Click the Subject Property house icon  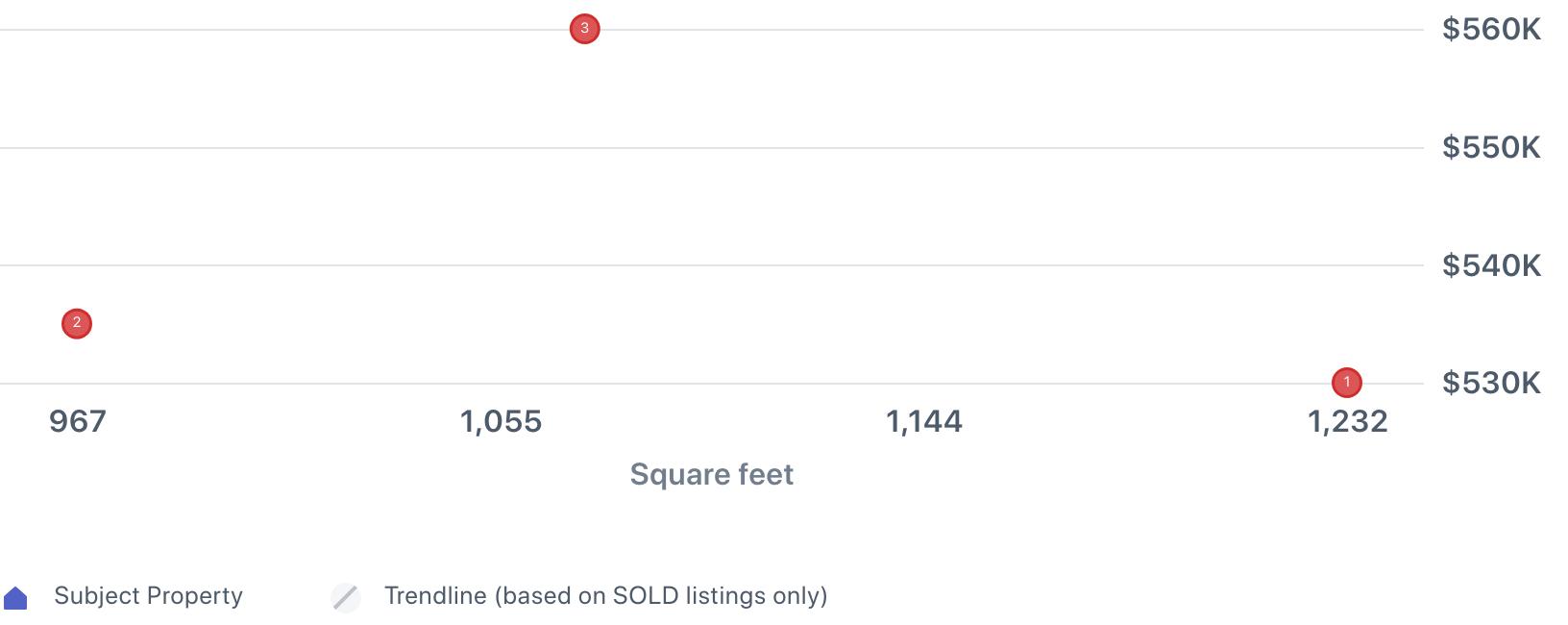[x=15, y=598]
